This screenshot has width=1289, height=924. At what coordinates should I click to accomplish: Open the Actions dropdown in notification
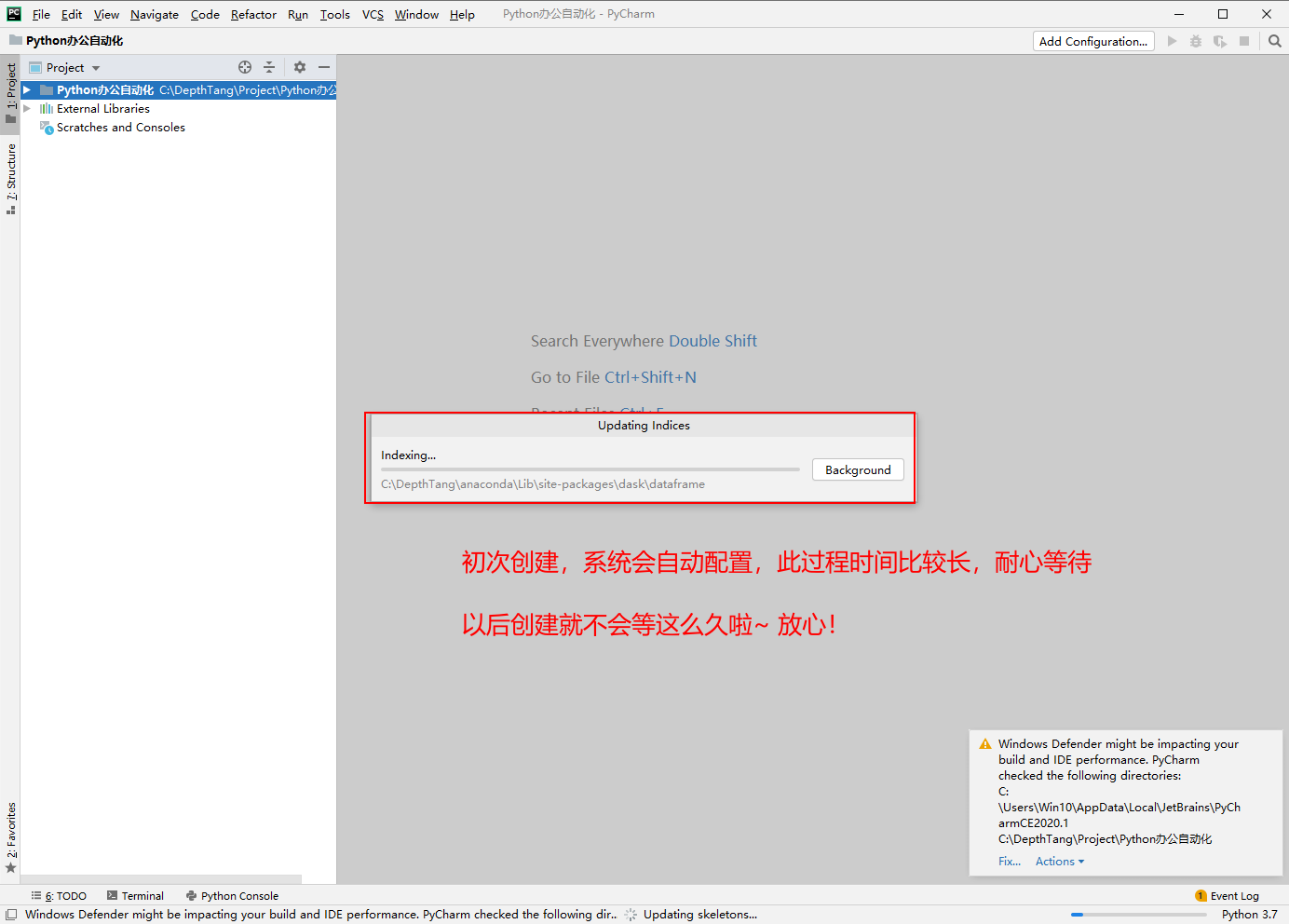coord(1060,862)
